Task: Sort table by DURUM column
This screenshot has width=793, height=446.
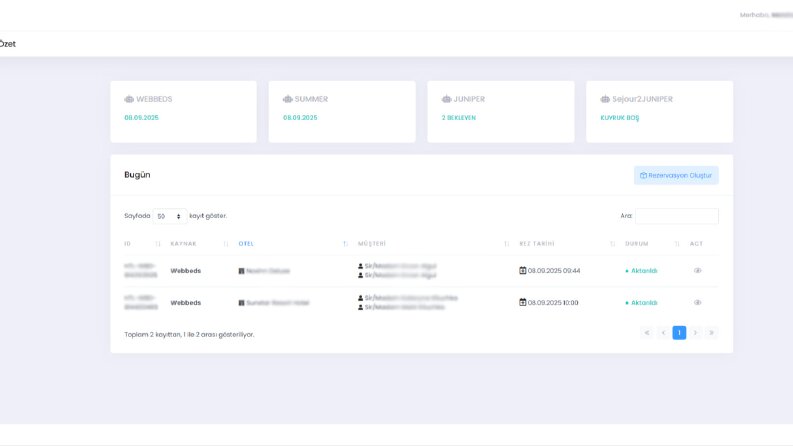Action: click(x=652, y=244)
